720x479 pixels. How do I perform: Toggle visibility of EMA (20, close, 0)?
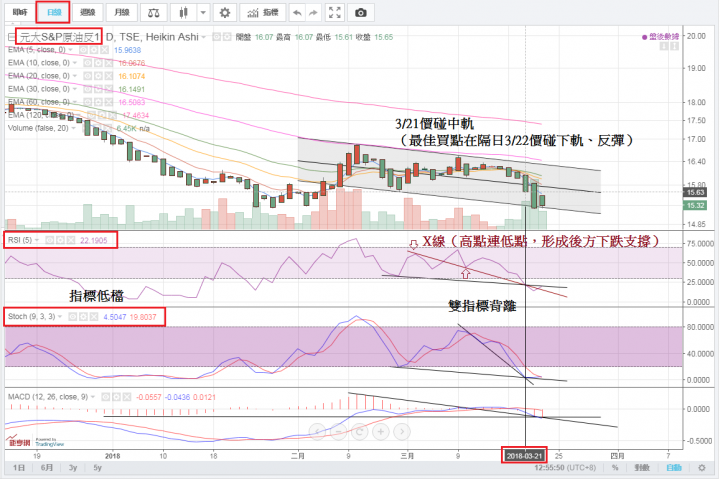pos(87,76)
